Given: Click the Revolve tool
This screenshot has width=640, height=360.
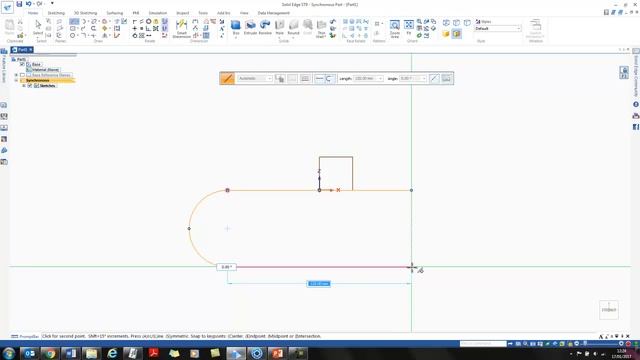Looking at the screenshot, I should [x=265, y=27].
